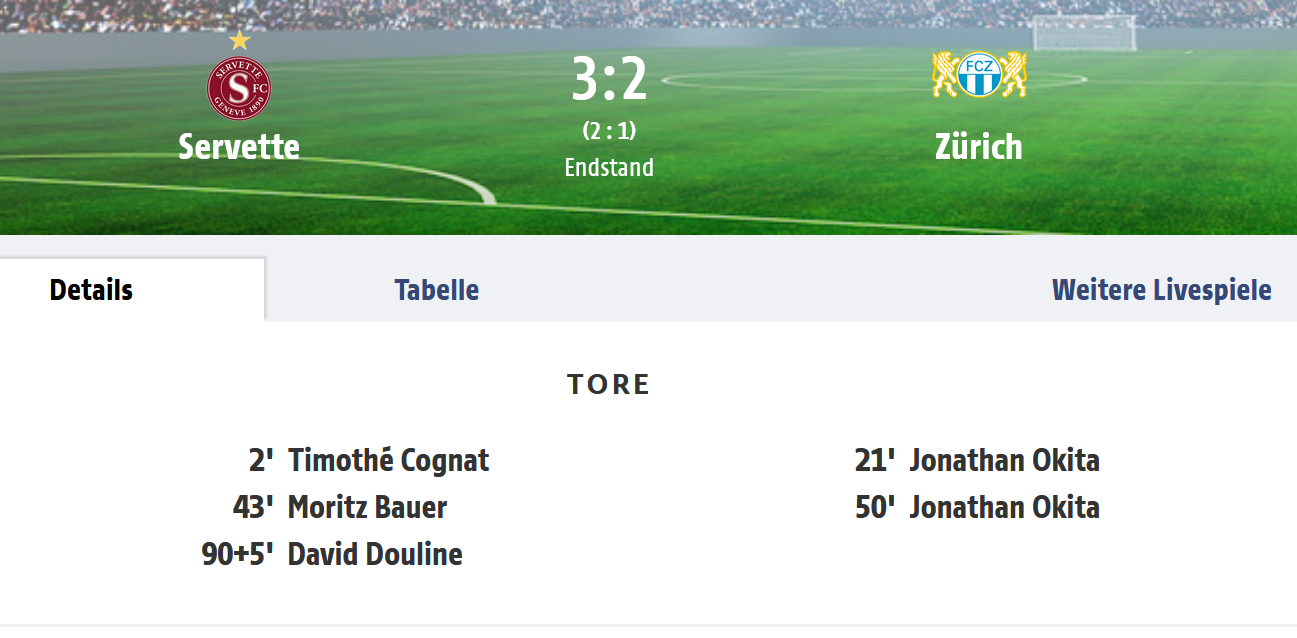Click the 2' goal minute marker

coord(261,460)
